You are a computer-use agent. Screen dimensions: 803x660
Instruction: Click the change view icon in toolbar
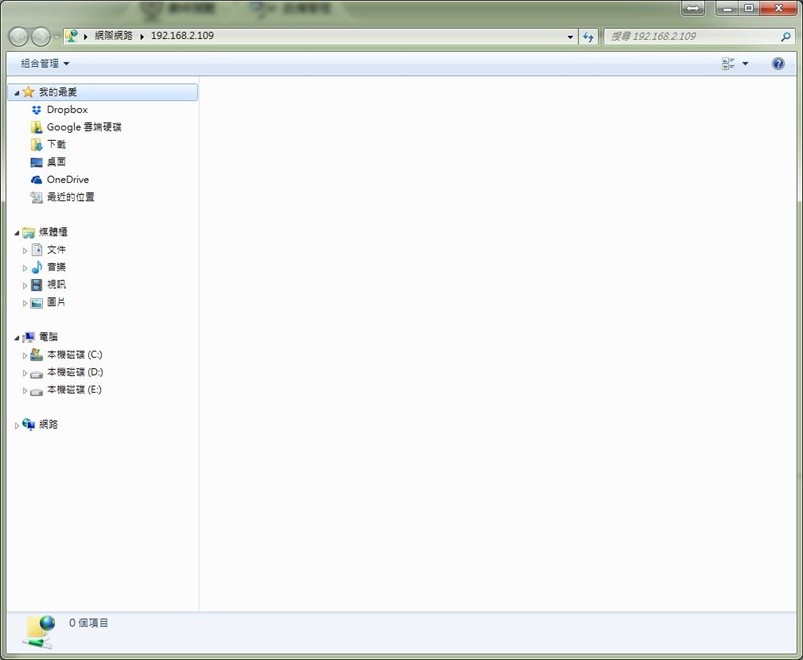[x=728, y=63]
